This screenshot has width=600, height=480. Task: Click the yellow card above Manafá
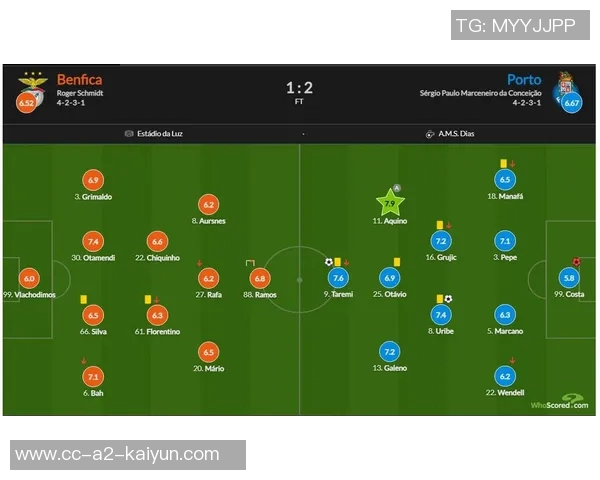[x=502, y=163]
